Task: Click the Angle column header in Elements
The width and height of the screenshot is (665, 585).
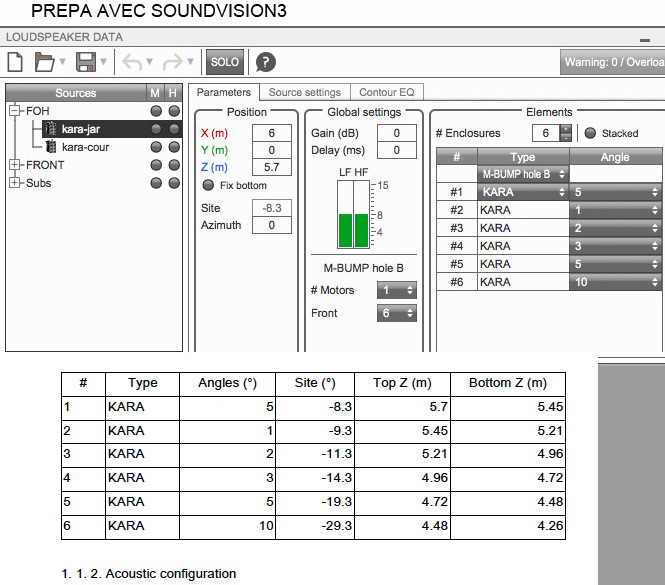Action: click(x=615, y=157)
